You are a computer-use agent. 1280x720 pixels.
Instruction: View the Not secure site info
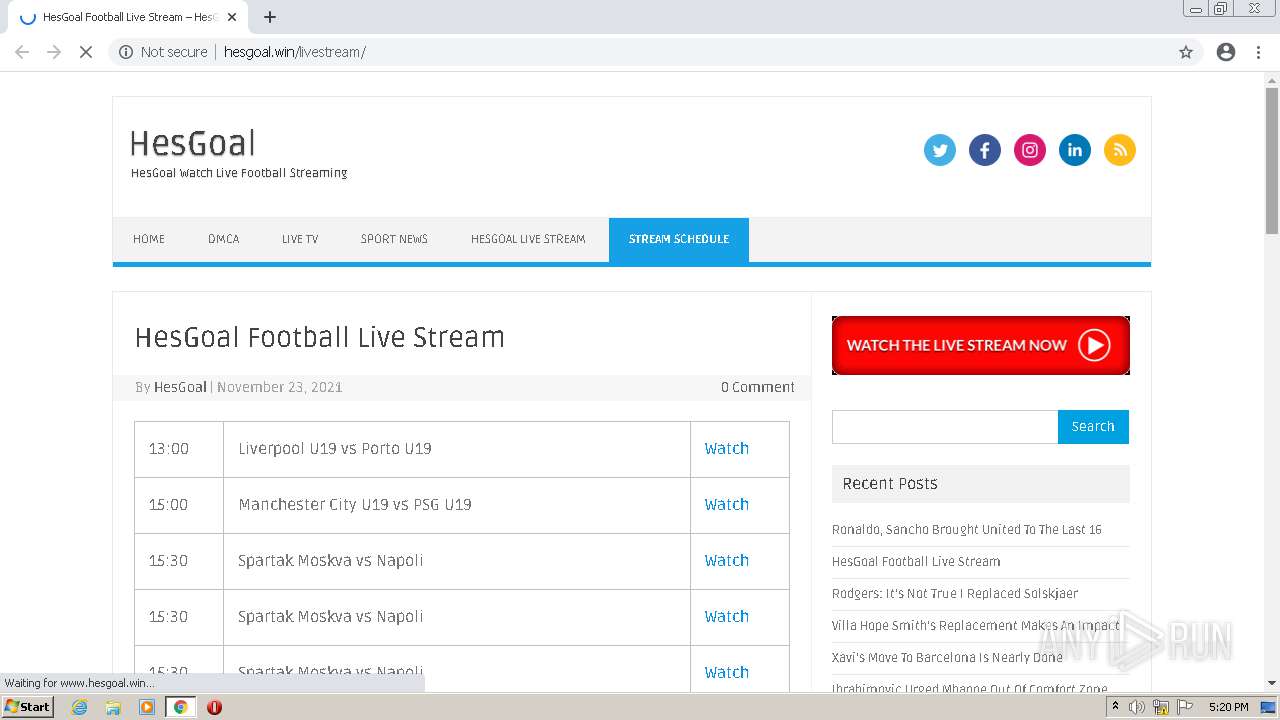(x=163, y=52)
